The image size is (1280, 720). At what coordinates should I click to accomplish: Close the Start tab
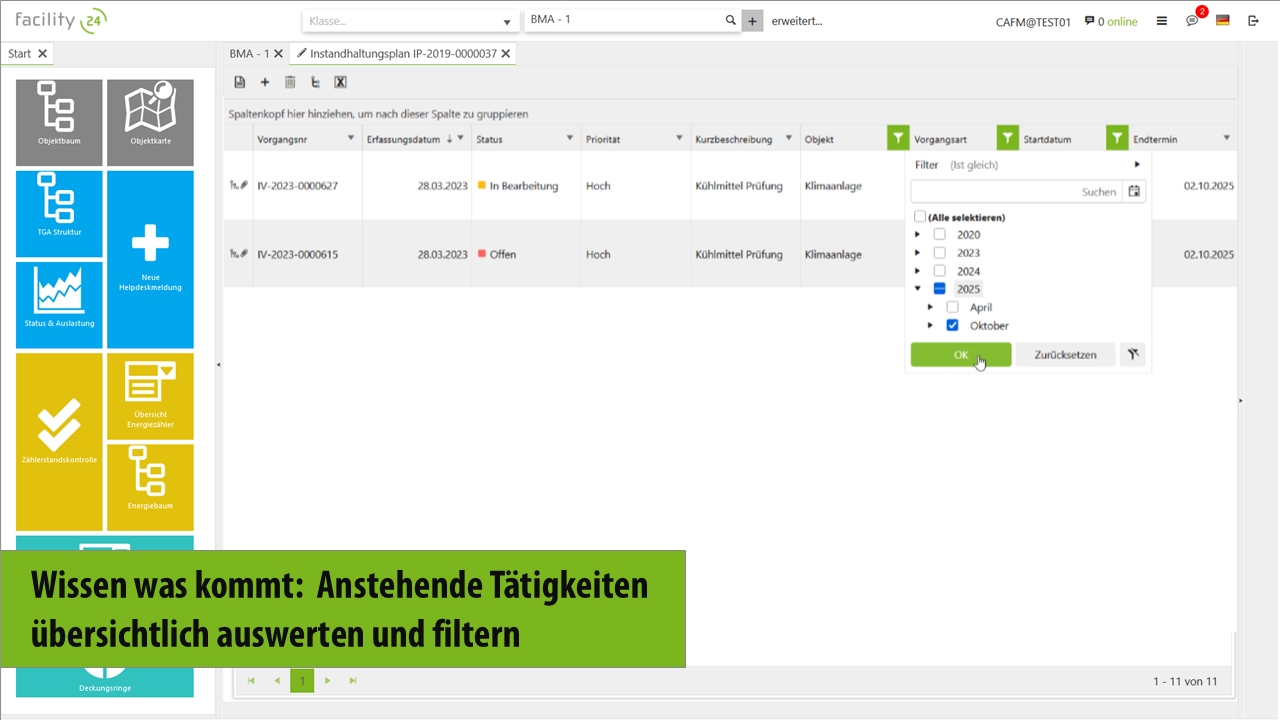click(x=43, y=54)
